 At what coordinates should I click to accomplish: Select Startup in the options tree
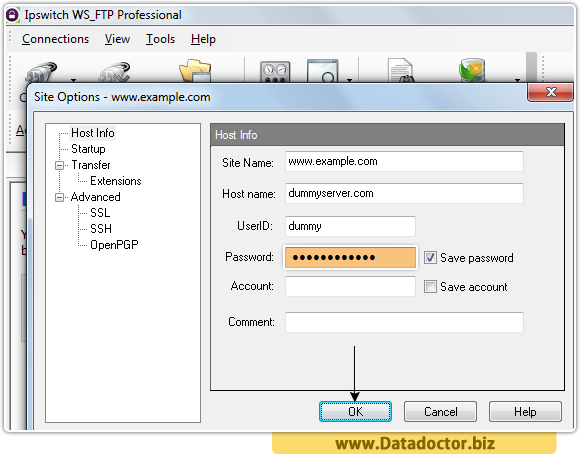click(x=88, y=149)
